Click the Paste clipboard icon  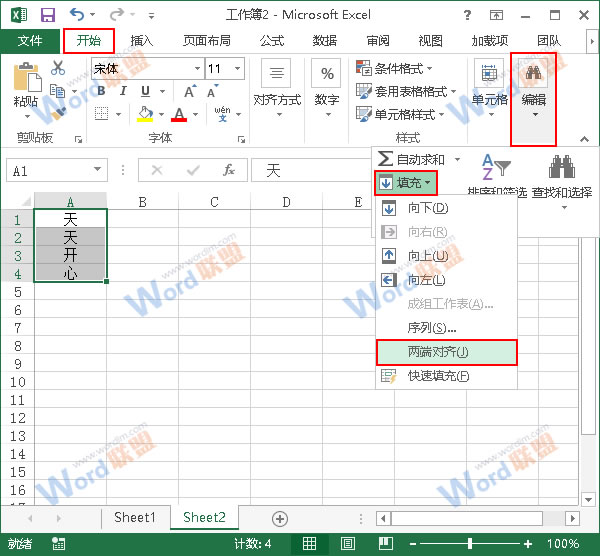27,78
